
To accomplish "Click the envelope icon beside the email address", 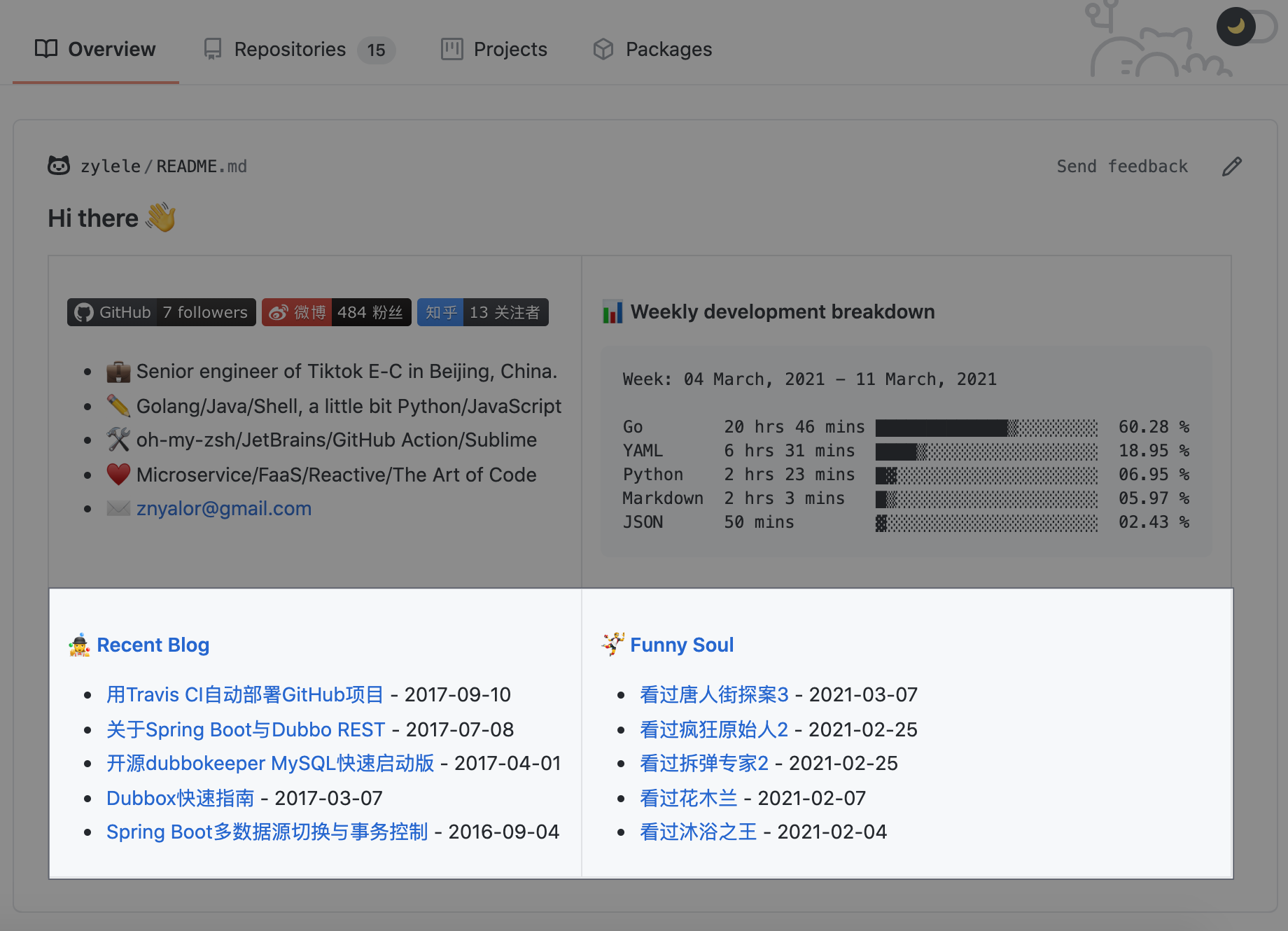I will pyautogui.click(x=118, y=508).
